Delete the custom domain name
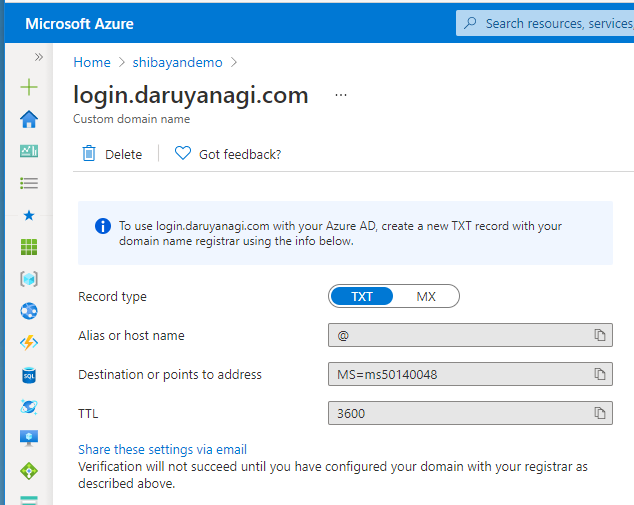 pyautogui.click(x=112, y=154)
